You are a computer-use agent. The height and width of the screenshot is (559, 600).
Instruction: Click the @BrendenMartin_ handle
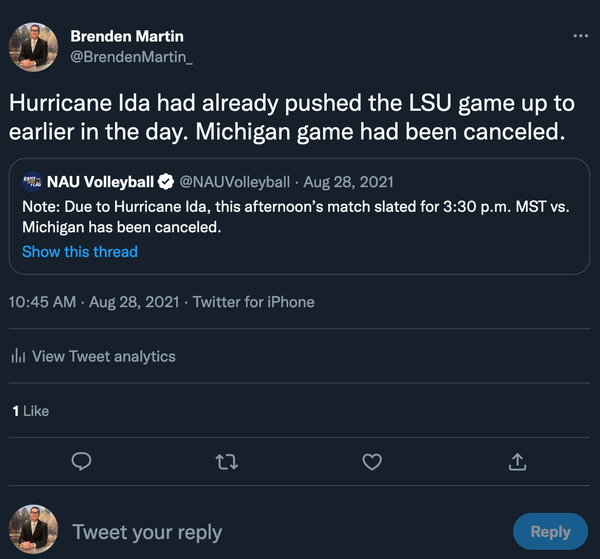pyautogui.click(x=131, y=57)
